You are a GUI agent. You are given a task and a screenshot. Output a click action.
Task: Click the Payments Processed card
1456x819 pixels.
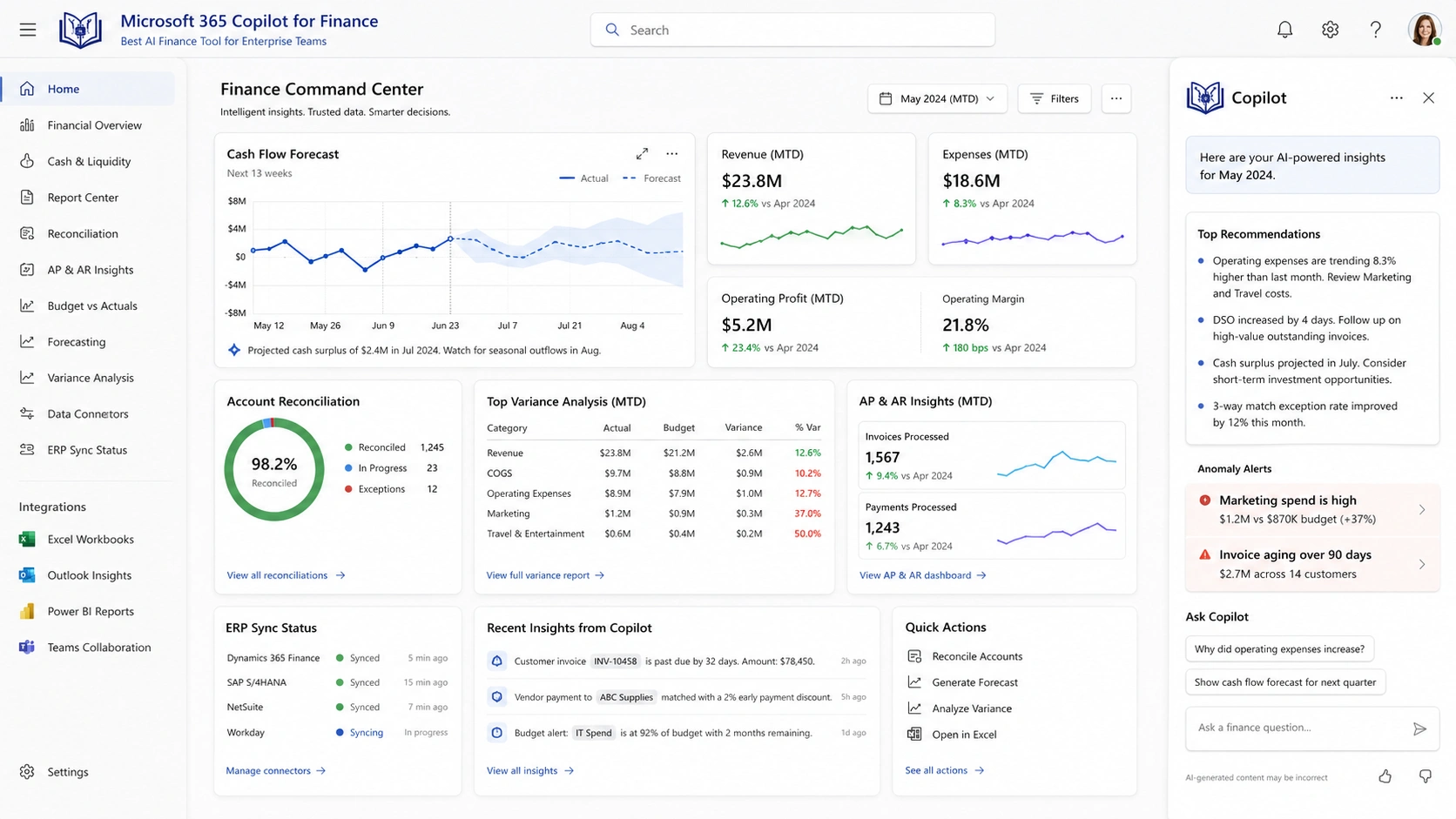[x=991, y=526]
